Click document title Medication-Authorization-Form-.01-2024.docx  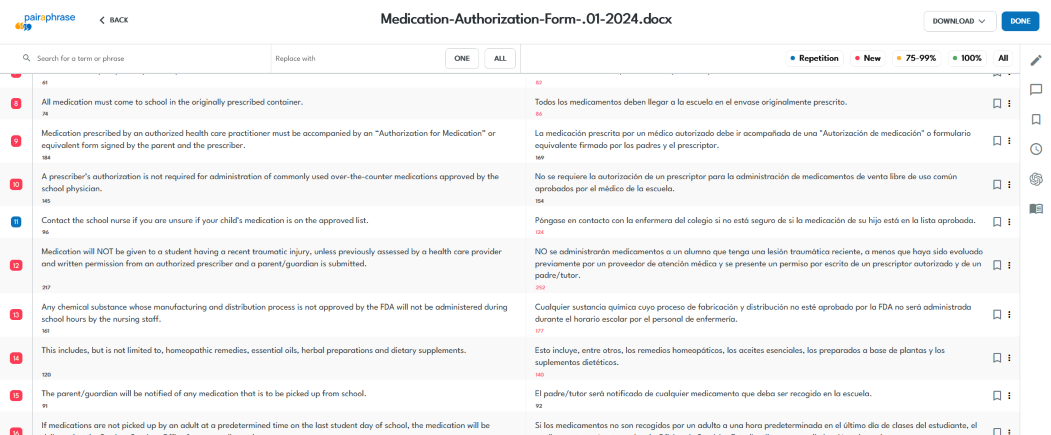point(526,19)
